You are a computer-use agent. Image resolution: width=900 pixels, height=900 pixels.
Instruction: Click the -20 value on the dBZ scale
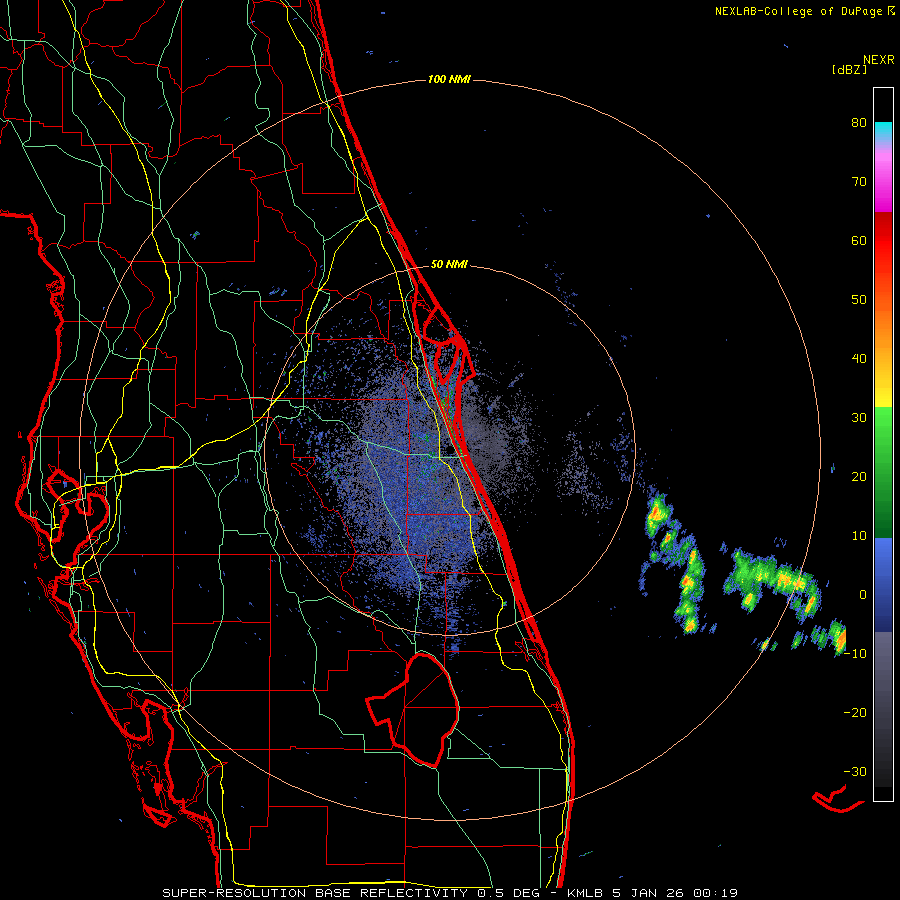(x=855, y=712)
